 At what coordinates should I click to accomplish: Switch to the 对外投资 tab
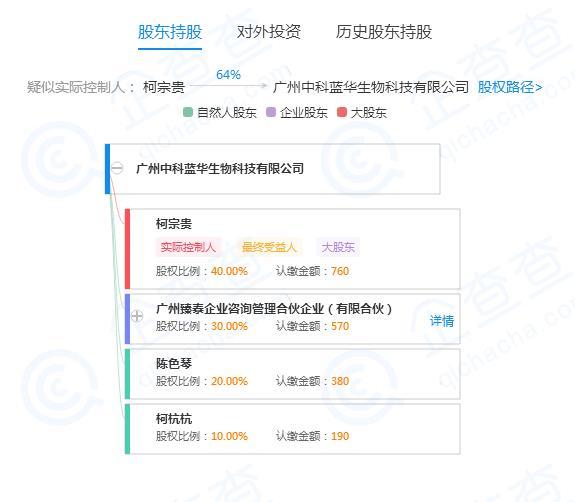tap(269, 32)
